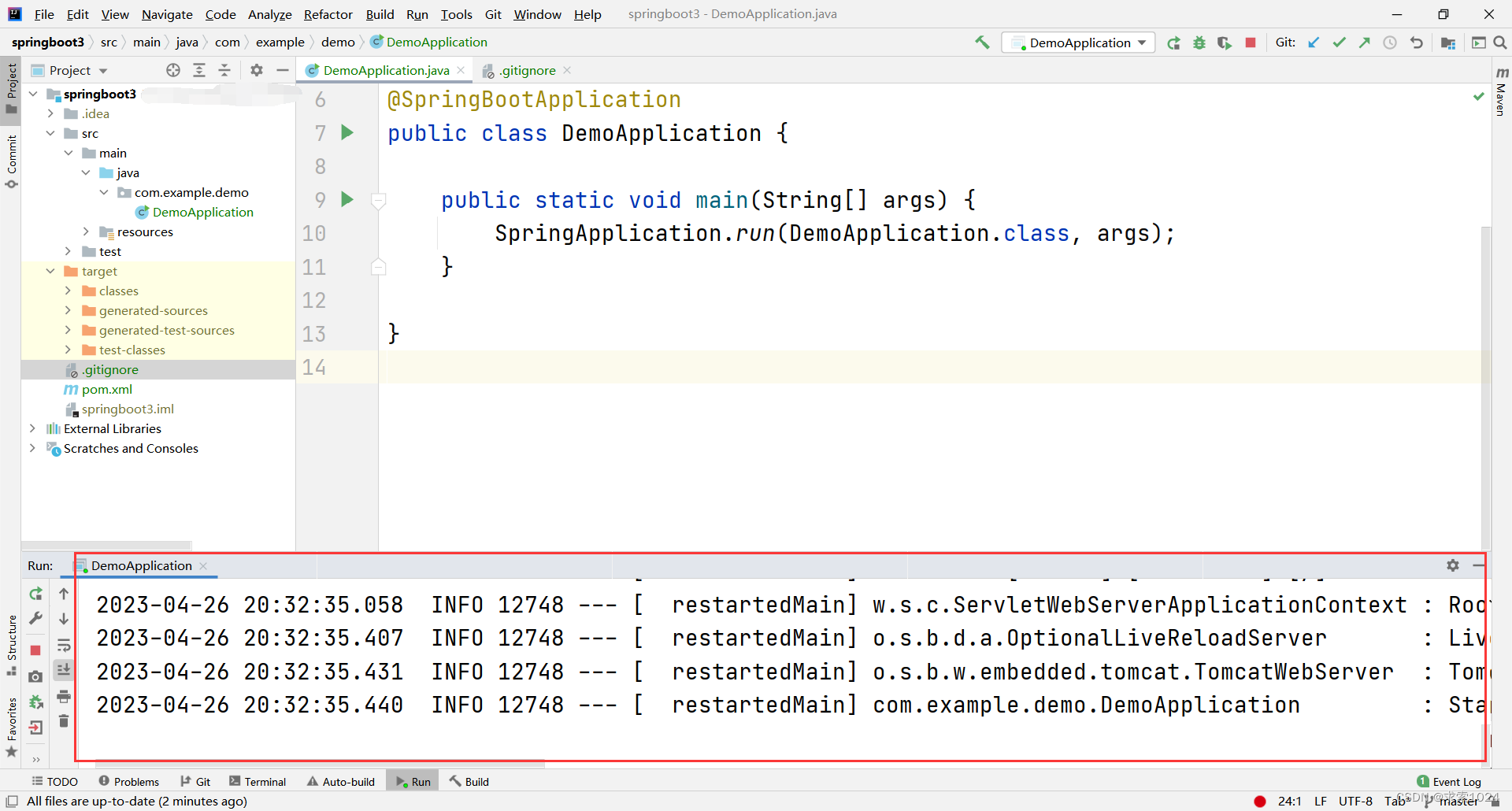The width and height of the screenshot is (1512, 811).
Task: Switch to the .gitignore editor tab
Action: pyautogui.click(x=527, y=70)
